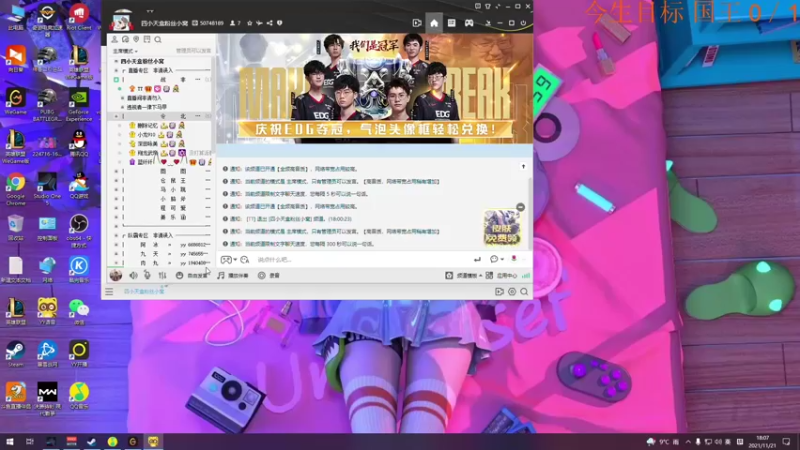Click the emoji/font icon in chat toolbar

point(245,260)
